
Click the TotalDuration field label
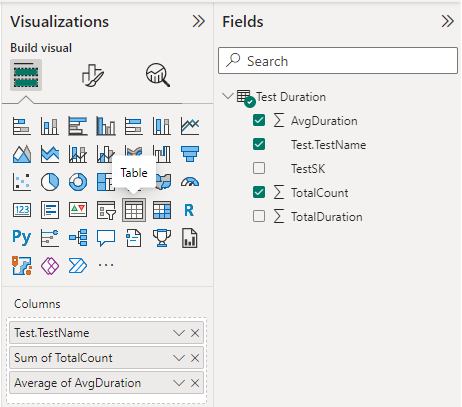327,217
